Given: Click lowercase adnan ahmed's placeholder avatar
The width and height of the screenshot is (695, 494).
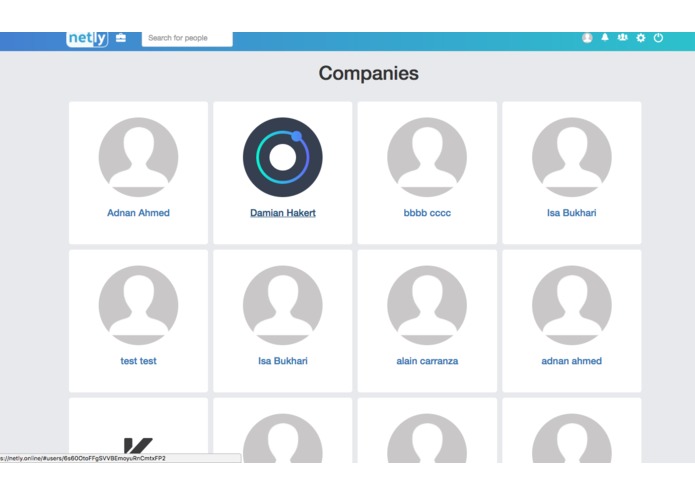Looking at the screenshot, I should [x=572, y=305].
